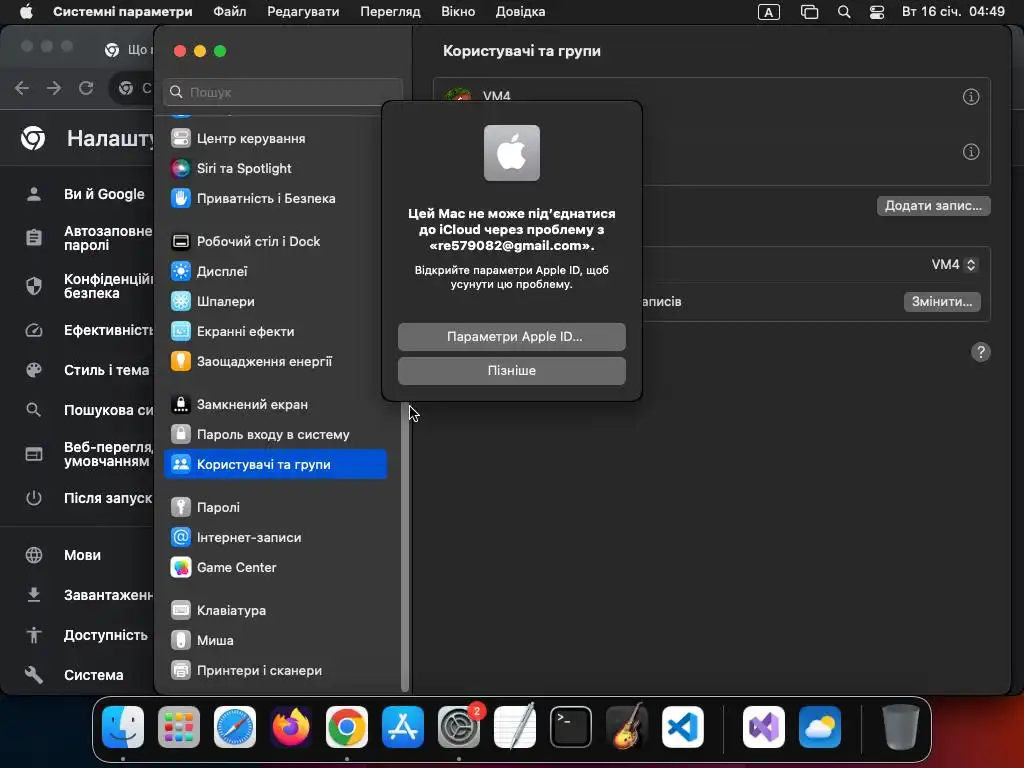Dismiss dialog with Пізніше button

(x=511, y=371)
